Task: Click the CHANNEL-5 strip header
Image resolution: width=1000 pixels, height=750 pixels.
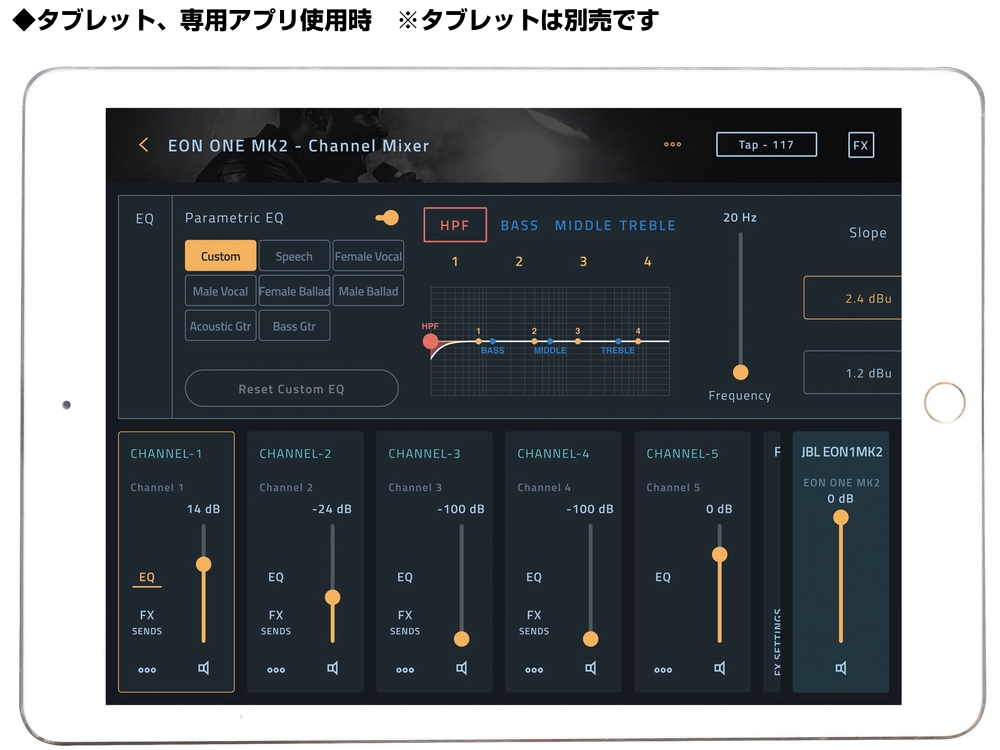Action: pyautogui.click(x=682, y=453)
